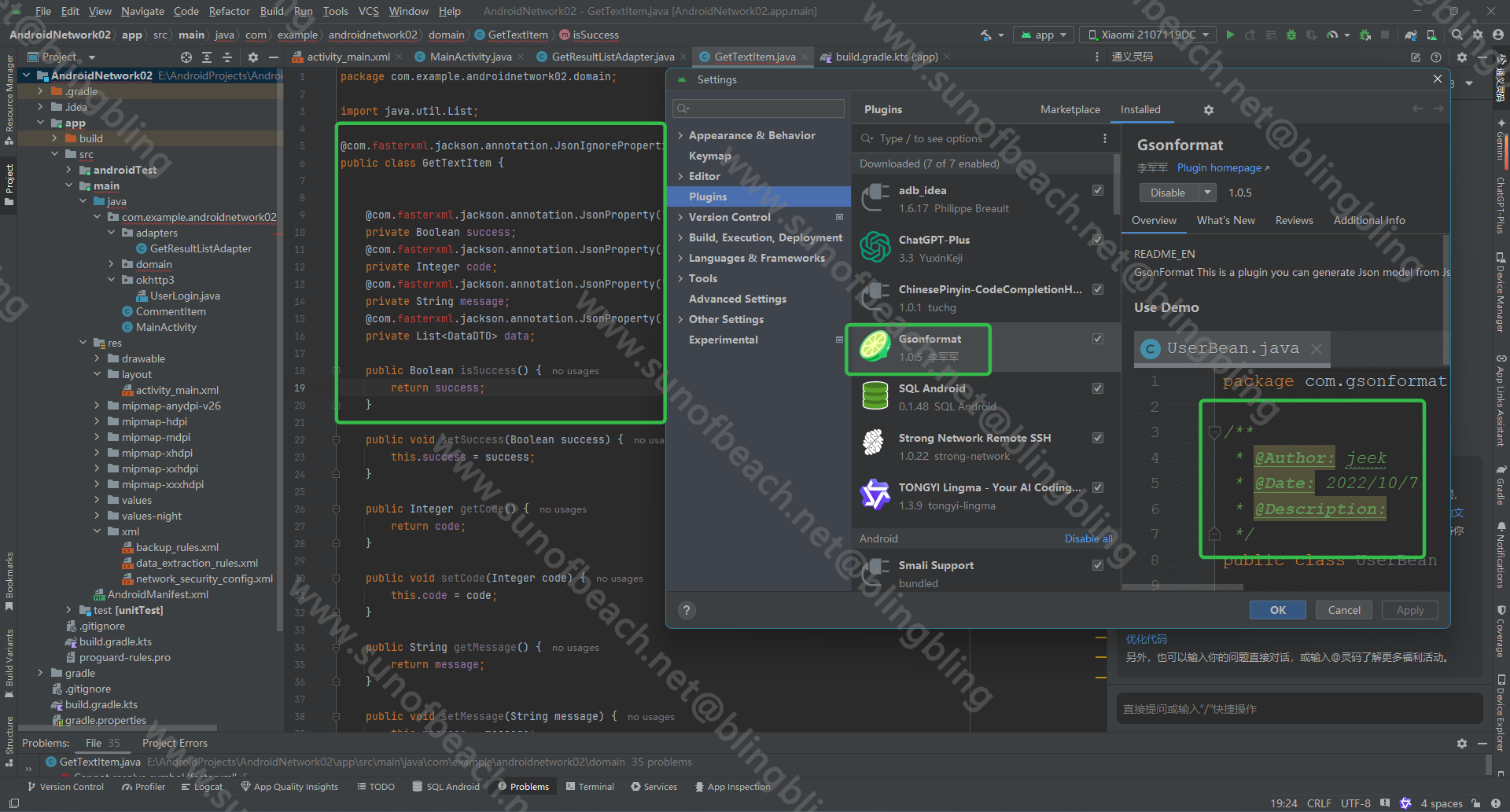
Task: Click OK in Settings dialog
Action: point(1278,610)
